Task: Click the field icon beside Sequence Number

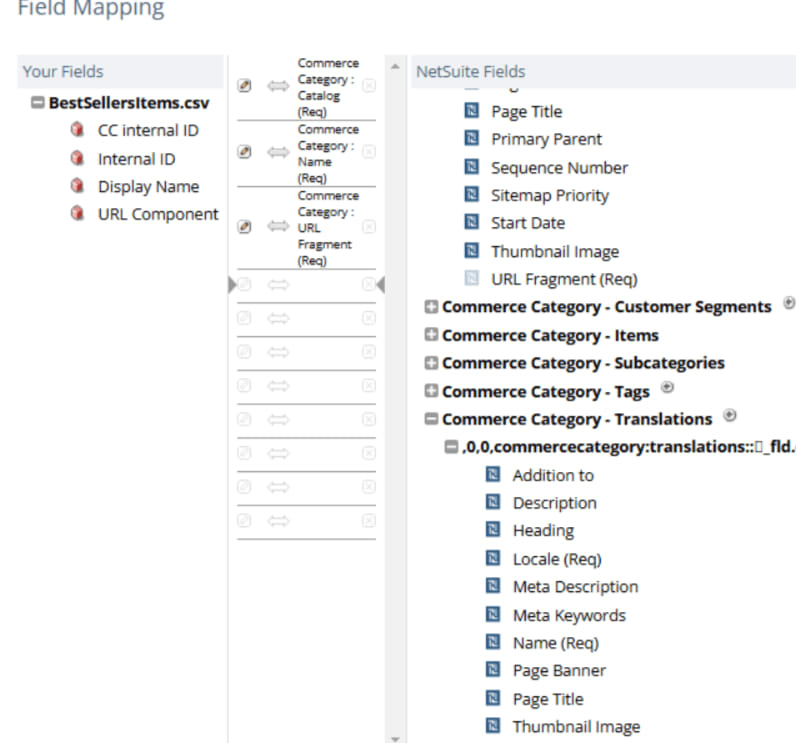Action: [472, 166]
